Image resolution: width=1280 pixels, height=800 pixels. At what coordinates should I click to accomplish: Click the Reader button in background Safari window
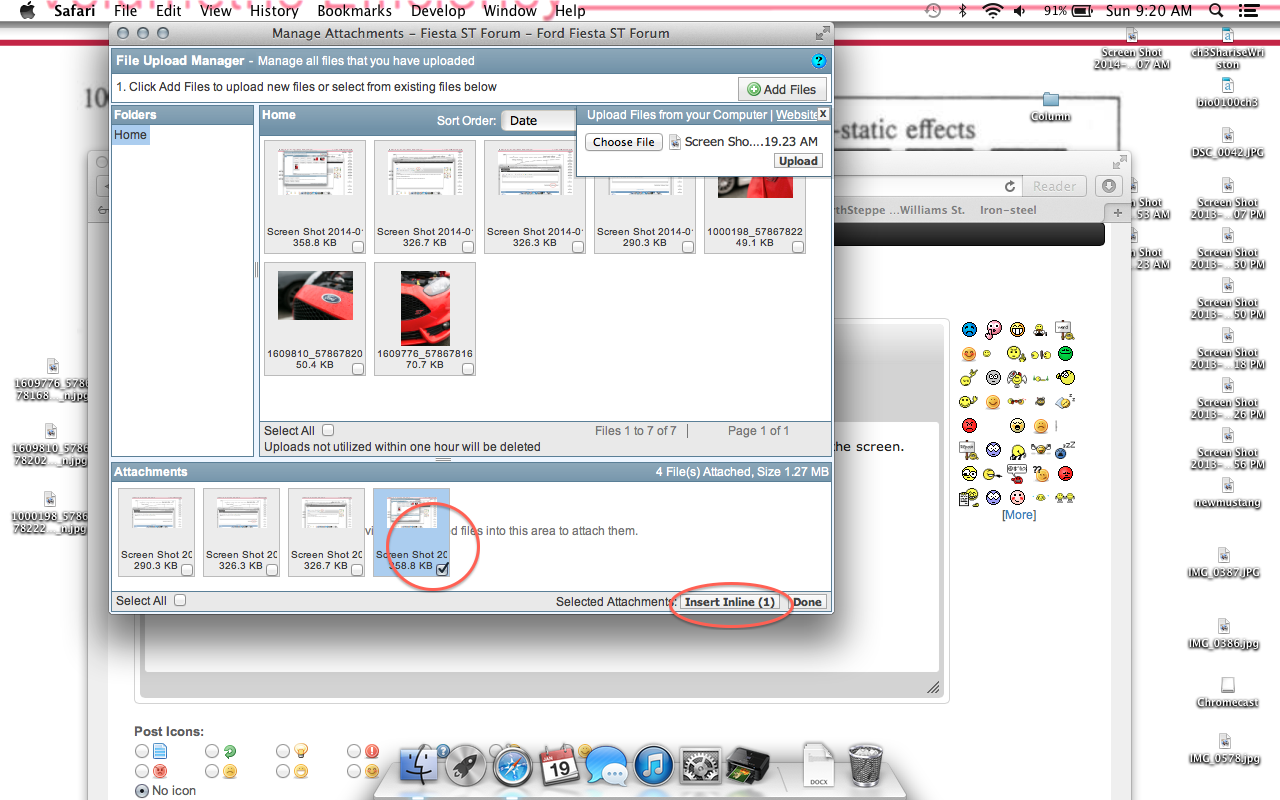(x=1054, y=186)
